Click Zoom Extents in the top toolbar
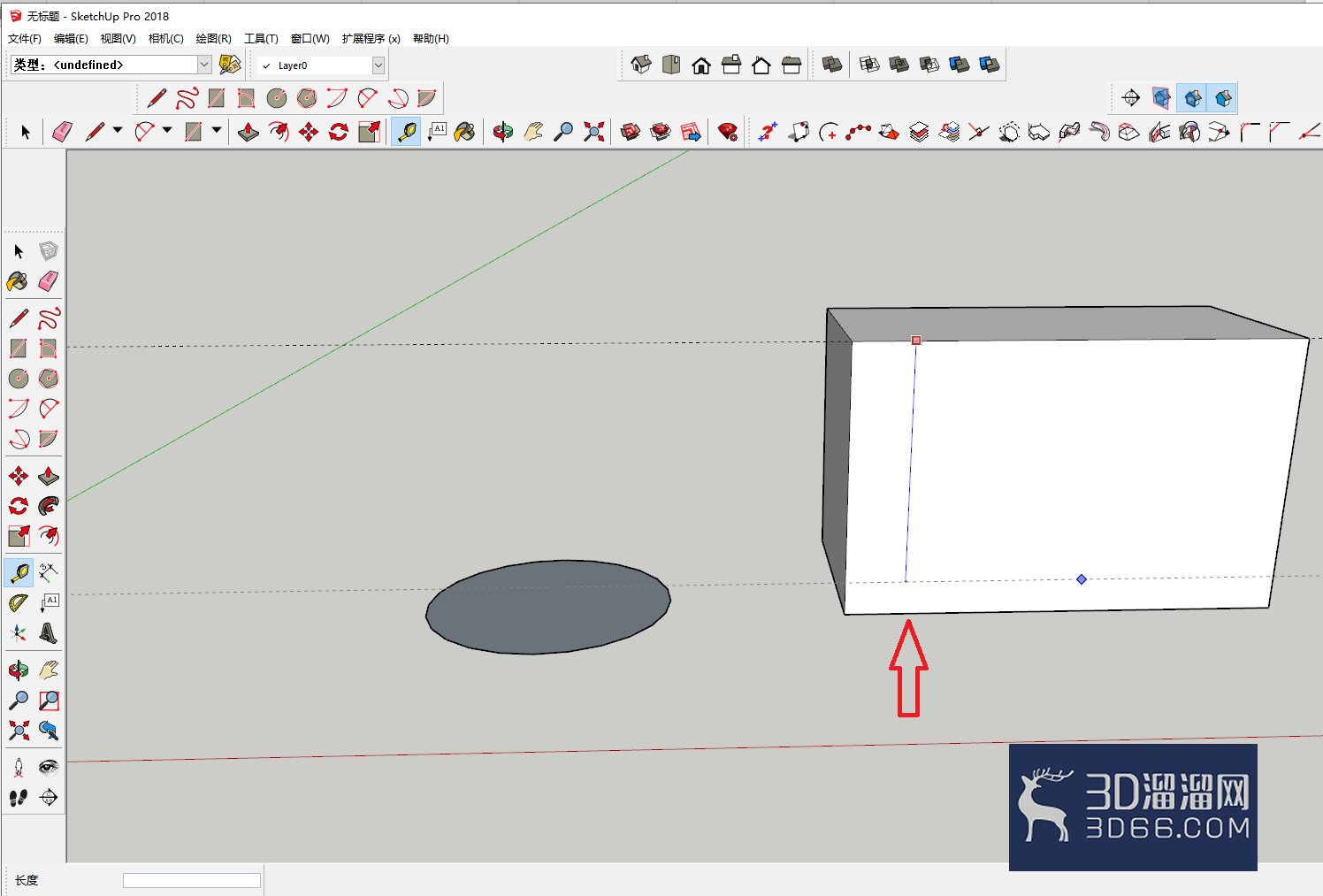Screen dimensions: 1323x896 coord(594,132)
